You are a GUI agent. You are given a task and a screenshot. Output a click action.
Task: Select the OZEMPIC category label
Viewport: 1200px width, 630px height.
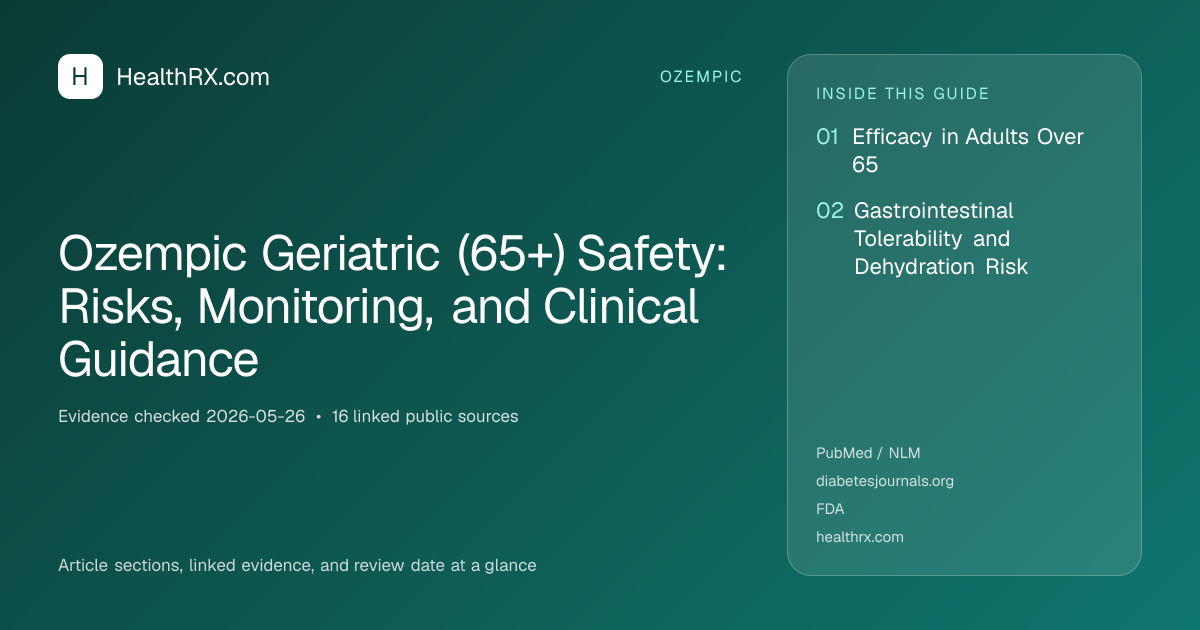[x=701, y=77]
